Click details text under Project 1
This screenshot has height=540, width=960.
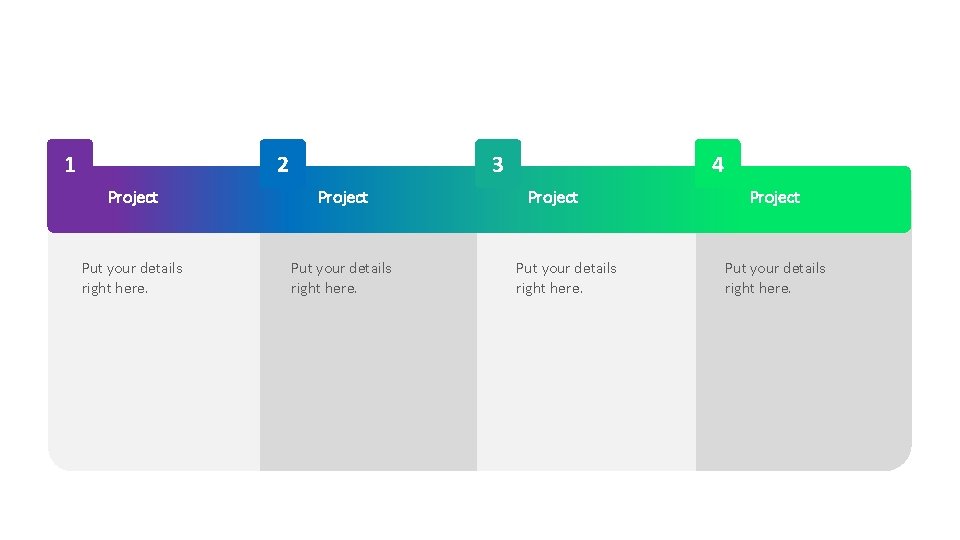(132, 278)
